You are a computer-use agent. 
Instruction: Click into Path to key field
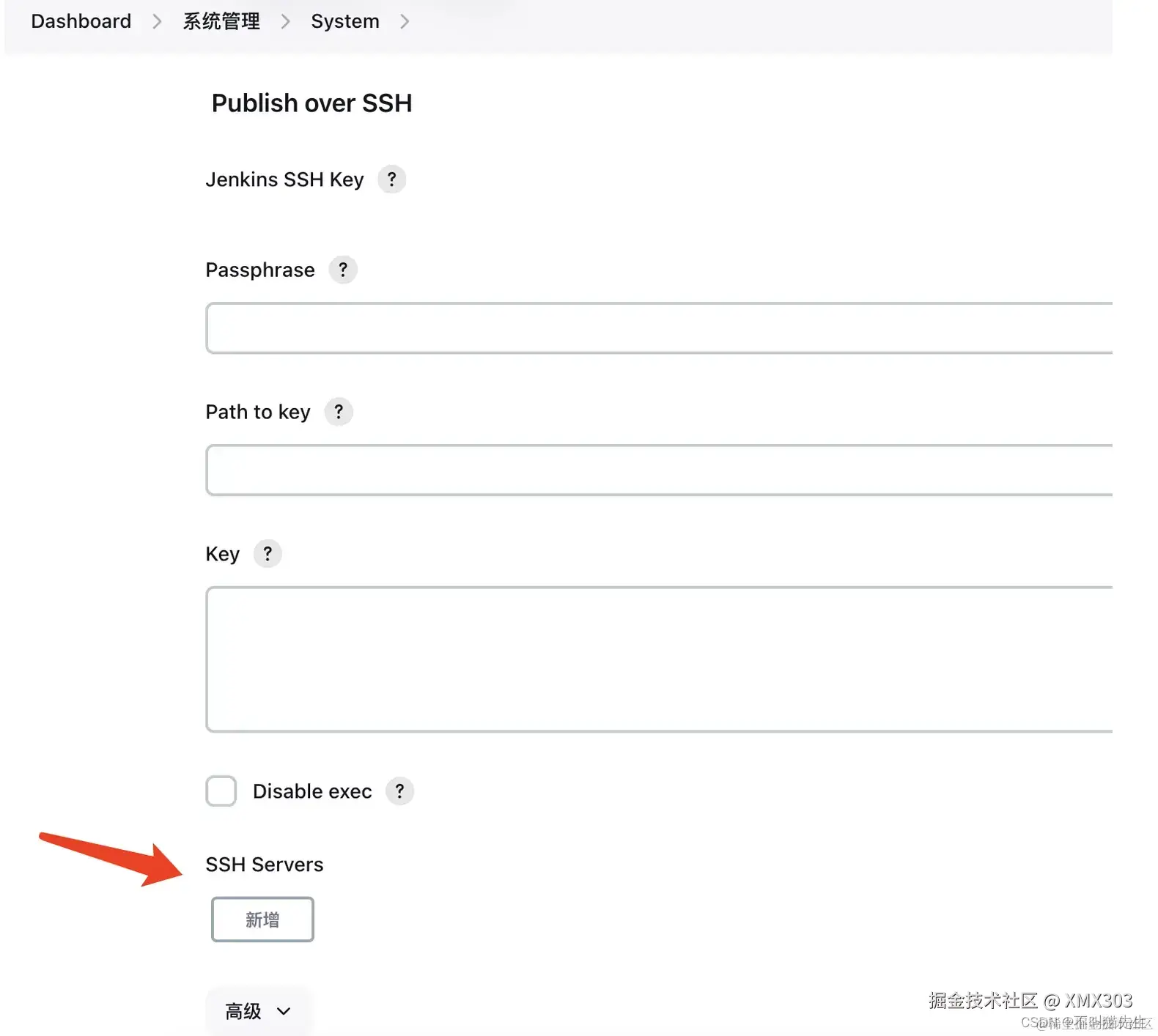coord(658,470)
